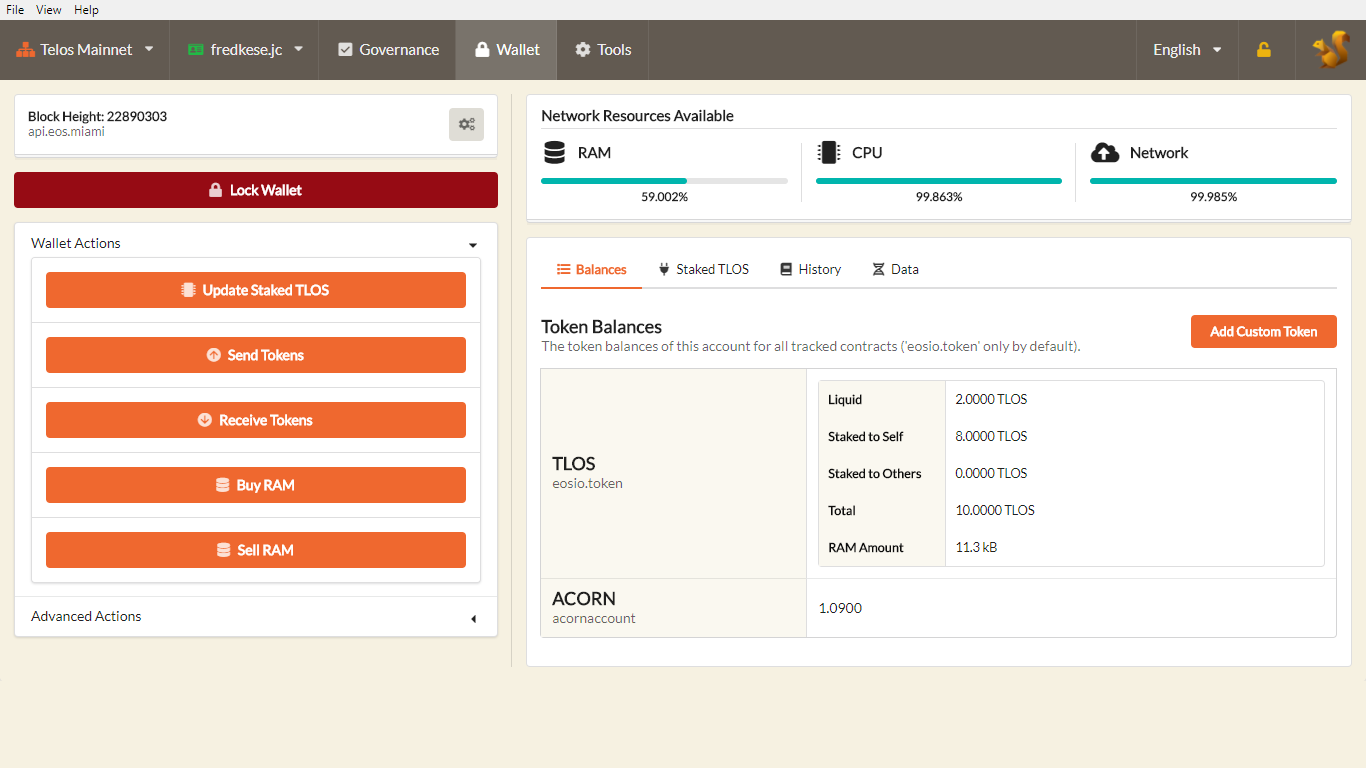Click the padlock icon on the Wallet tab

pyautogui.click(x=482, y=49)
